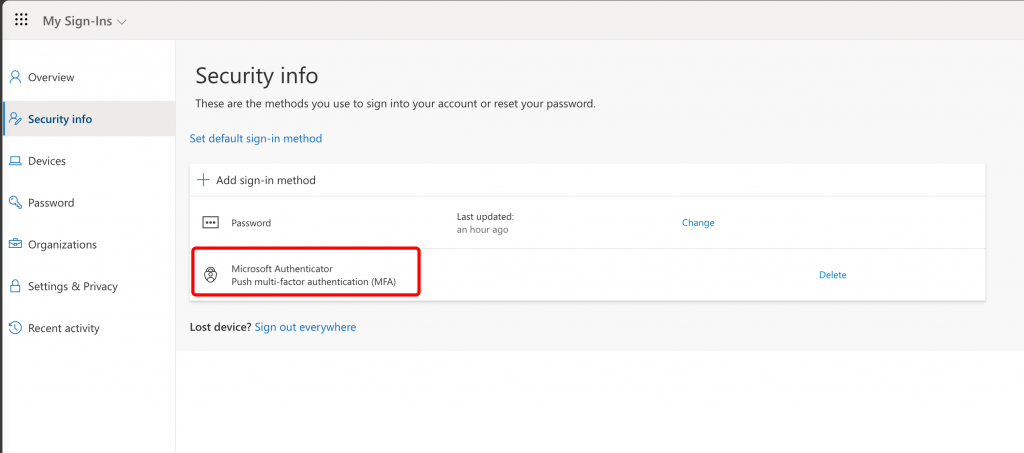The height and width of the screenshot is (453, 1024).
Task: Go to Devices in the sidebar
Action: [x=47, y=161]
